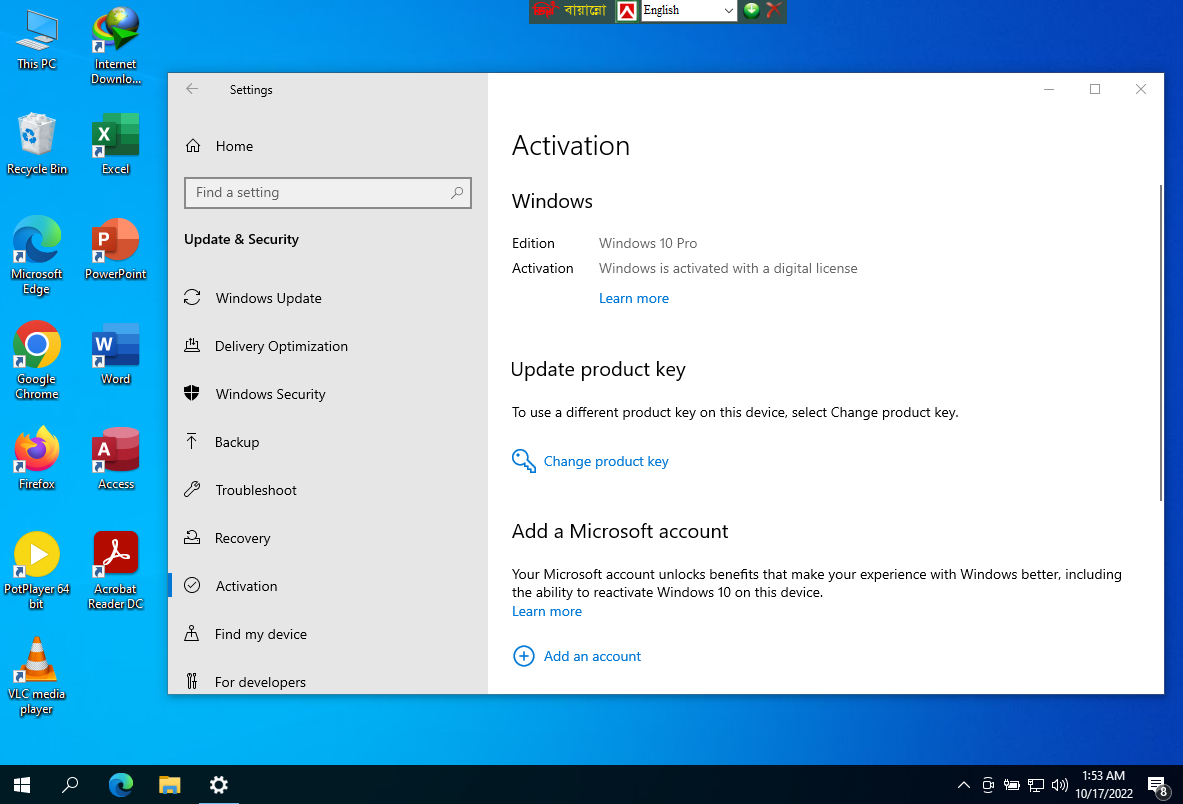Click the search magnifier in Find a setting

tap(457, 193)
